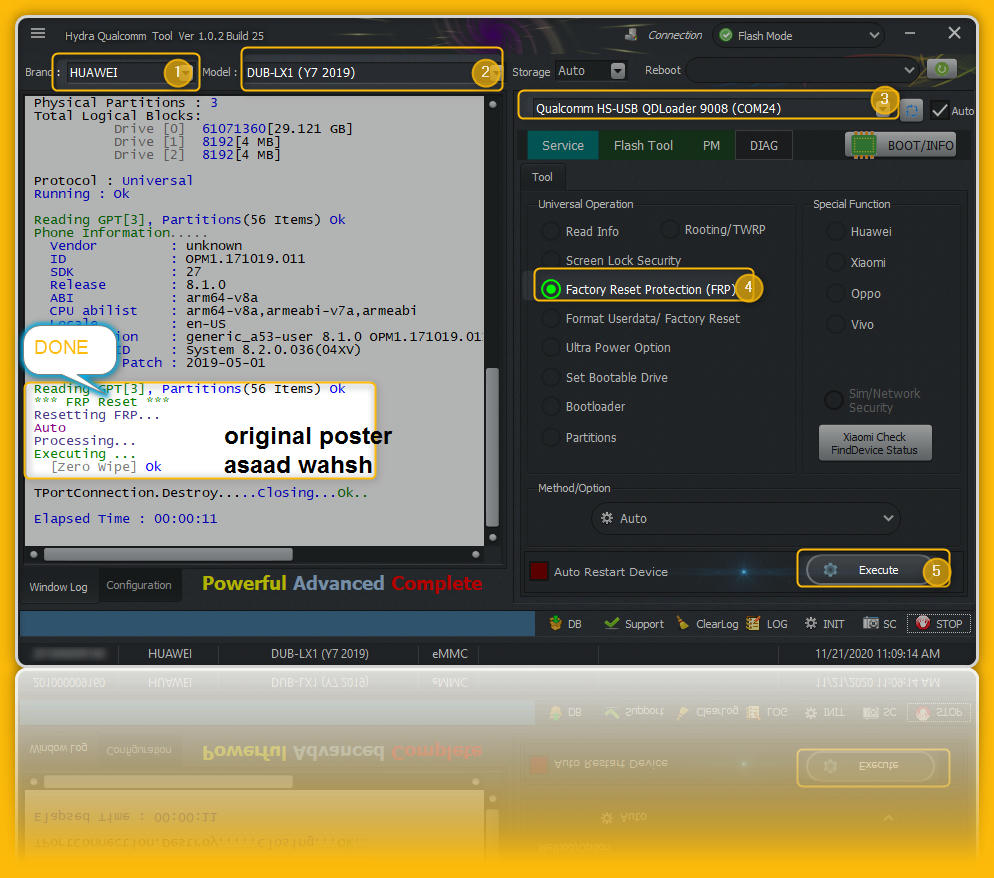Click the INIT gear icon
The height and width of the screenshot is (878, 994).
(x=811, y=623)
